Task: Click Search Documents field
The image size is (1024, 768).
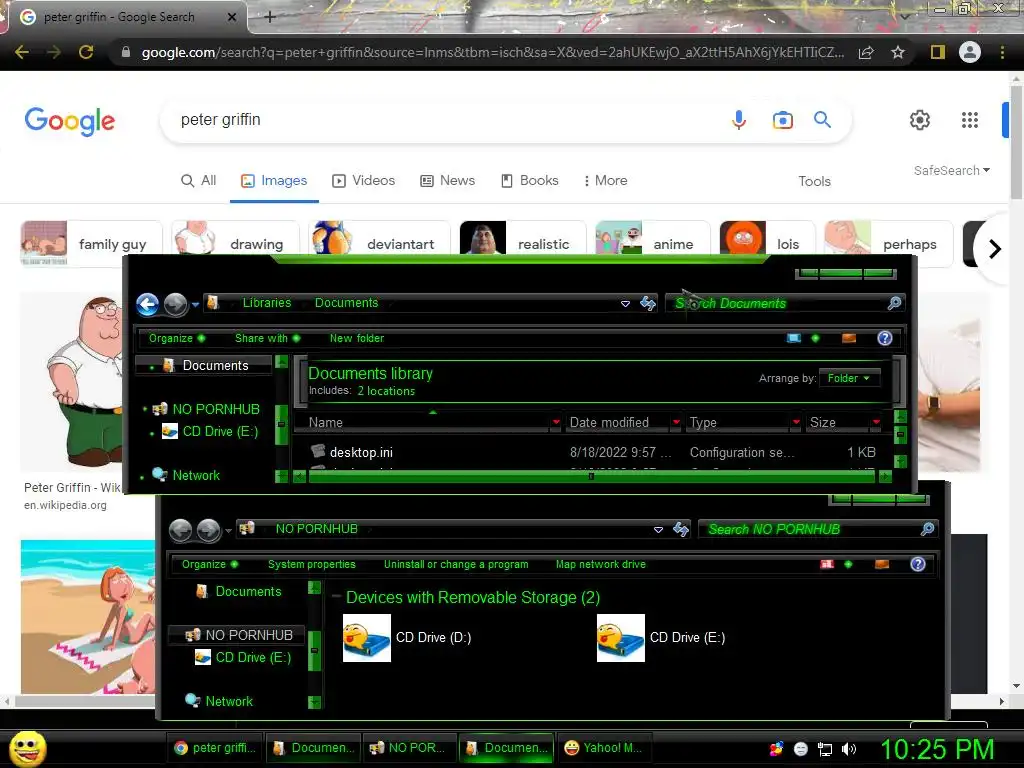Action: (x=777, y=303)
